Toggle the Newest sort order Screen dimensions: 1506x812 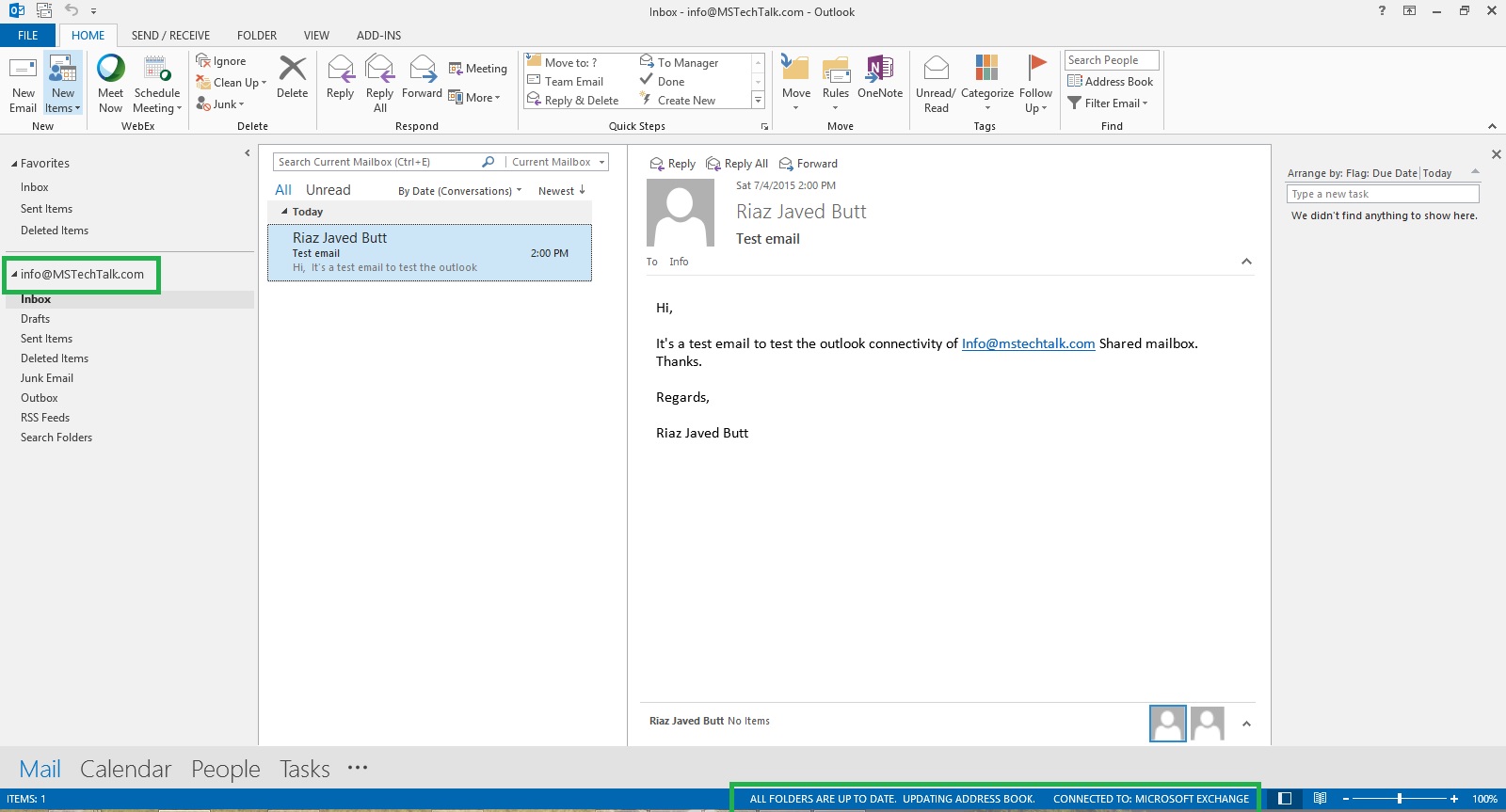(562, 191)
